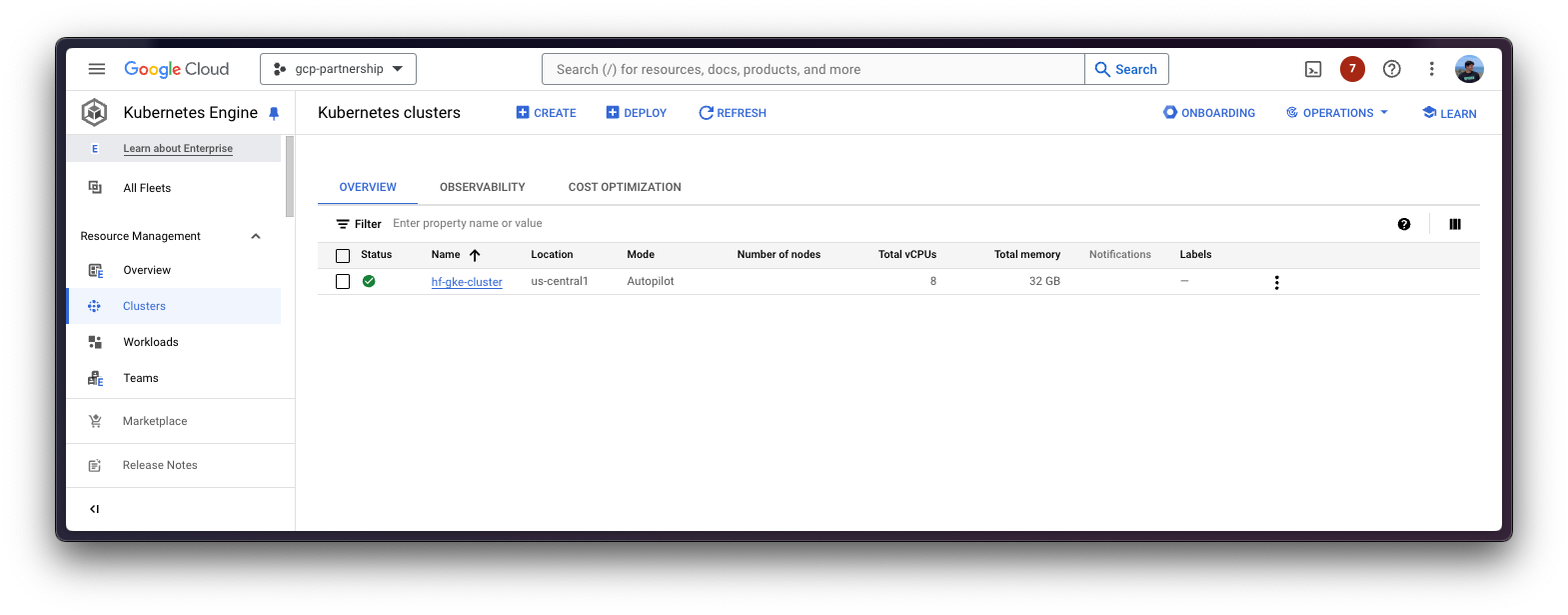1568x615 pixels.
Task: Switch to the OVERVIEW tab
Action: [x=368, y=187]
